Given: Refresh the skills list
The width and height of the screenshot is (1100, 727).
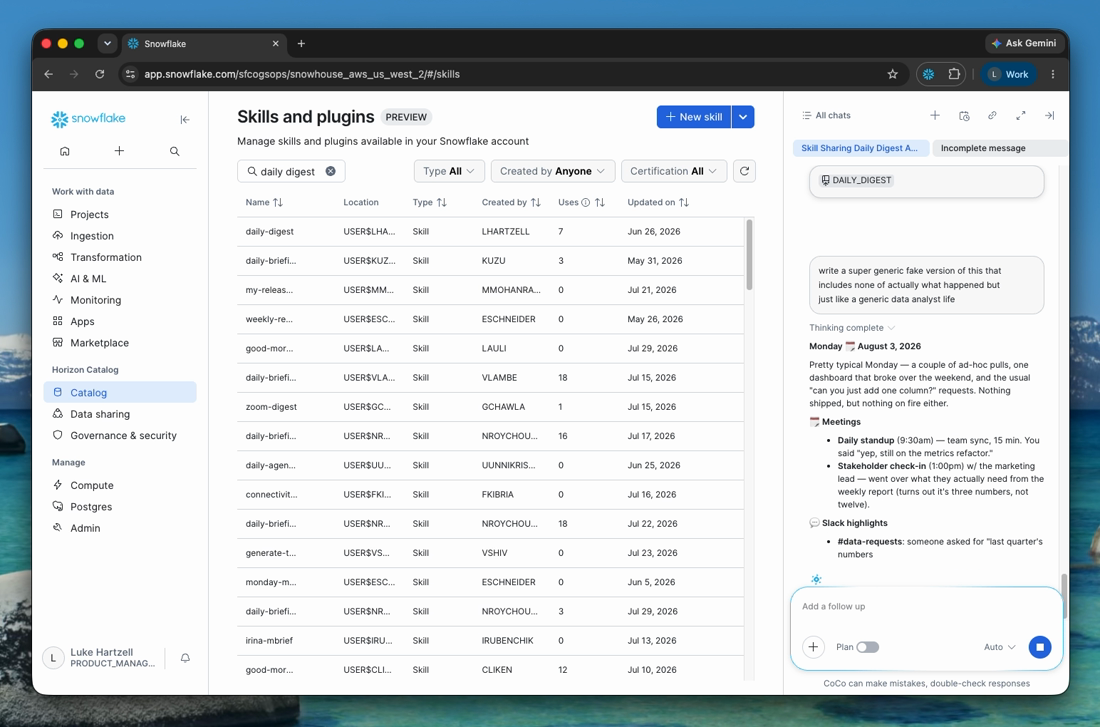Looking at the screenshot, I should coord(744,171).
